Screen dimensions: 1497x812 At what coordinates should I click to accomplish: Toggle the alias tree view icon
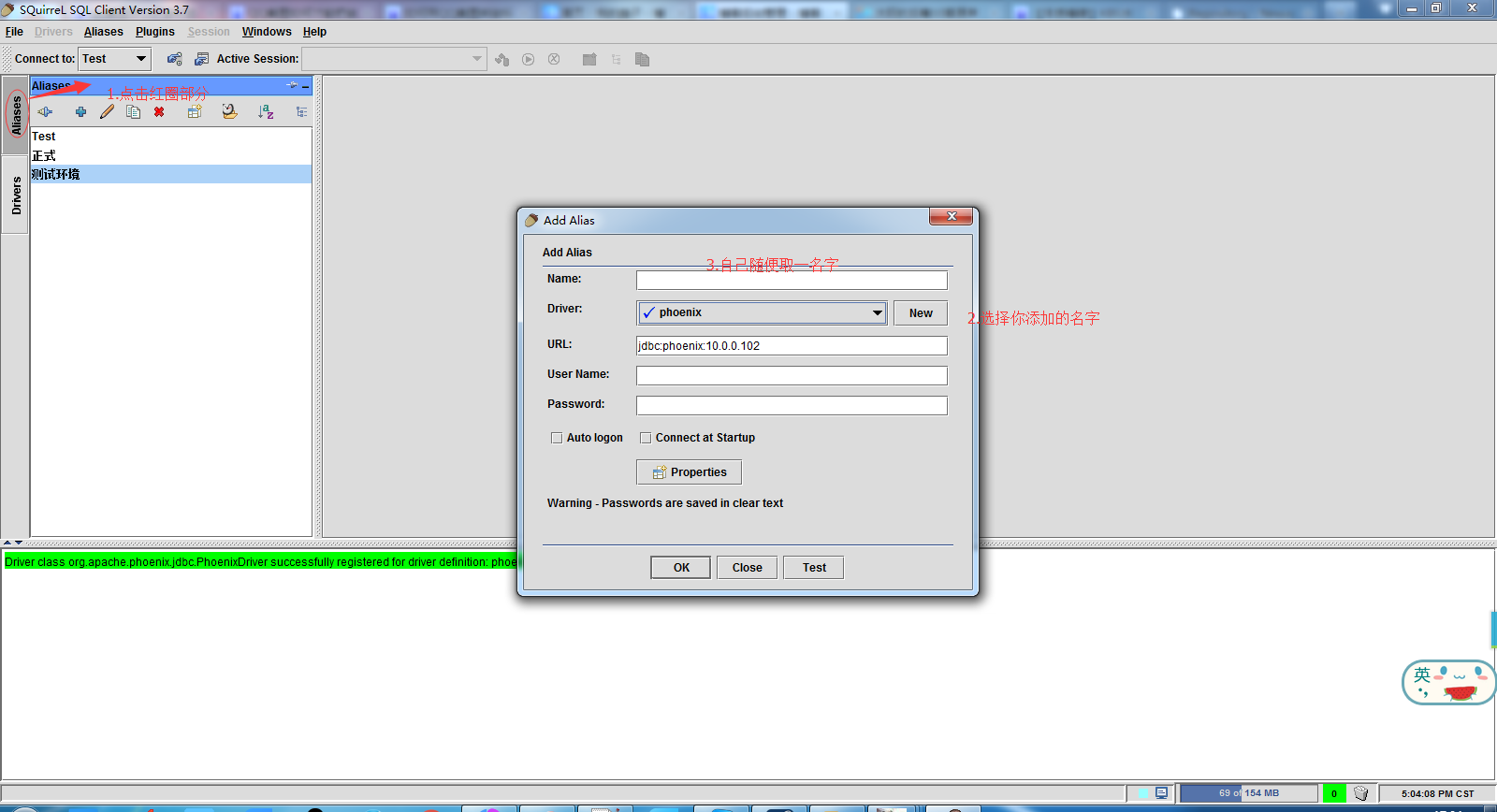(x=301, y=112)
